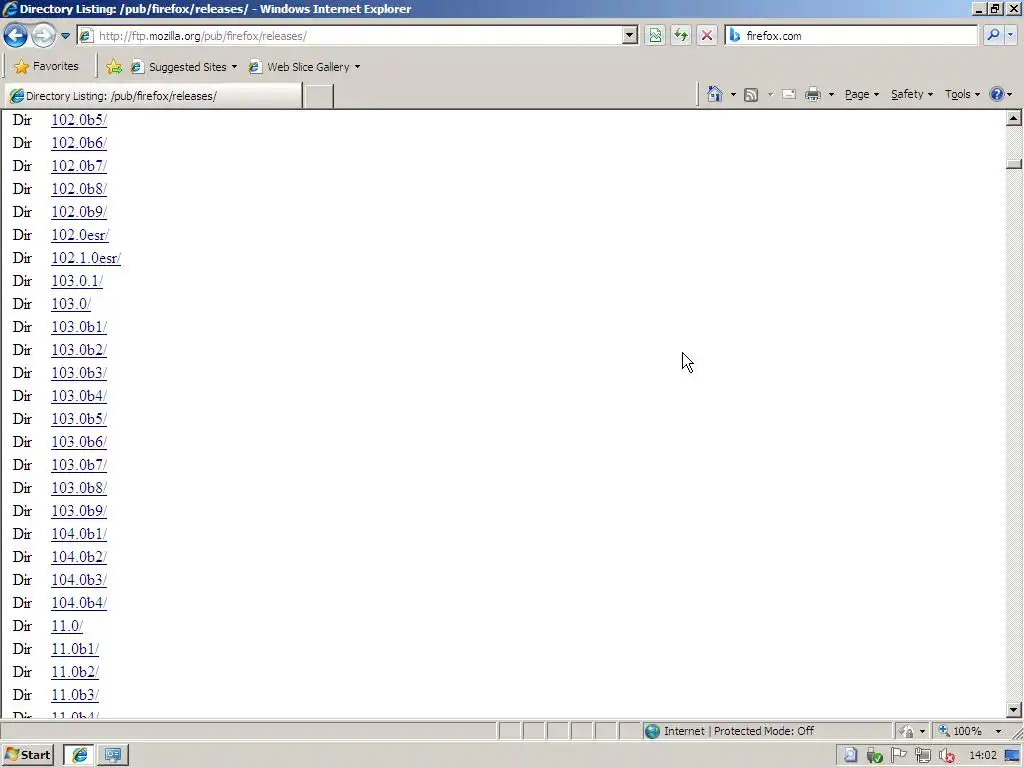The width and height of the screenshot is (1024, 768).
Task: Open the 103.0/ directory link
Action: click(71, 304)
